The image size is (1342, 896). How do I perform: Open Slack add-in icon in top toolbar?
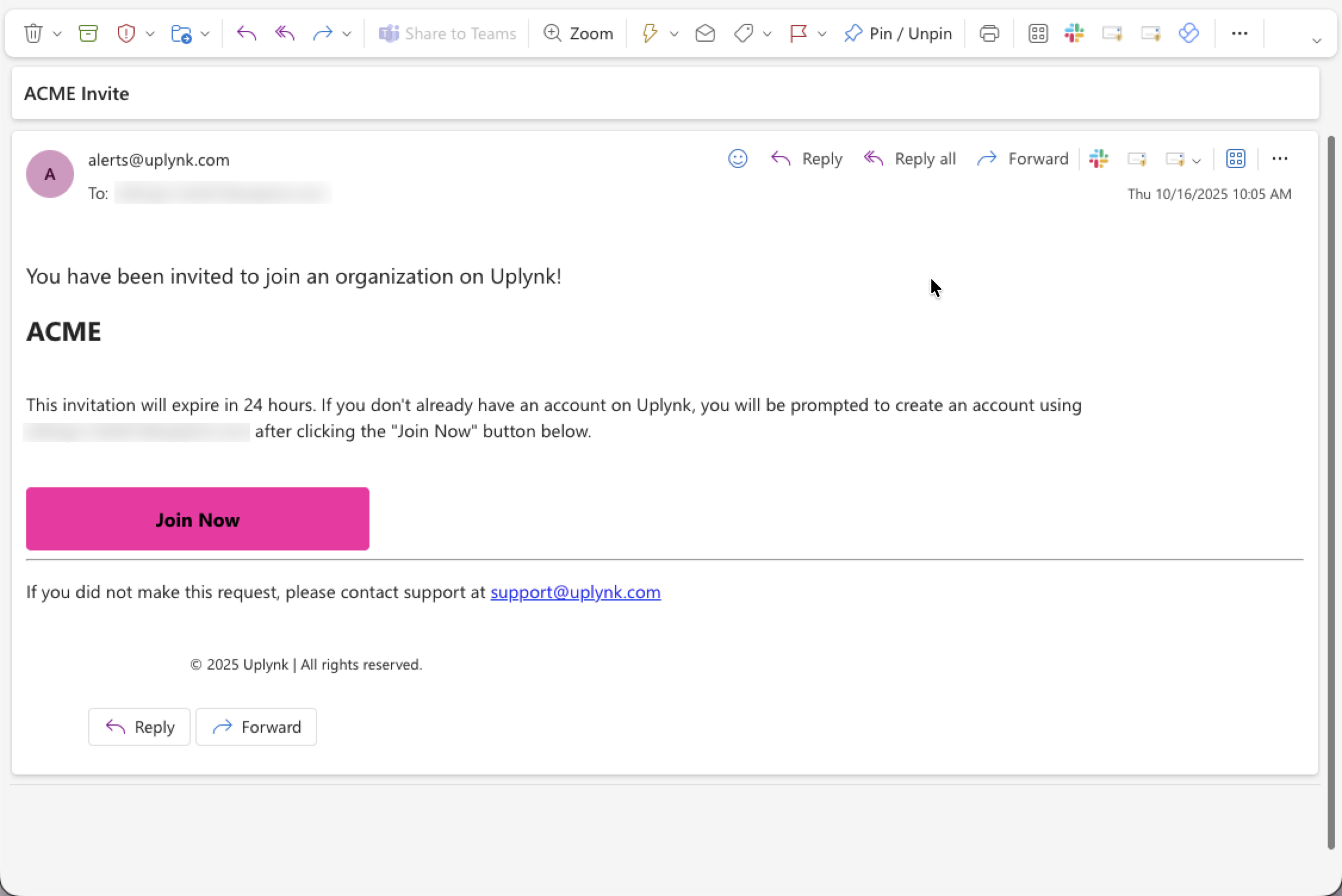[1074, 33]
